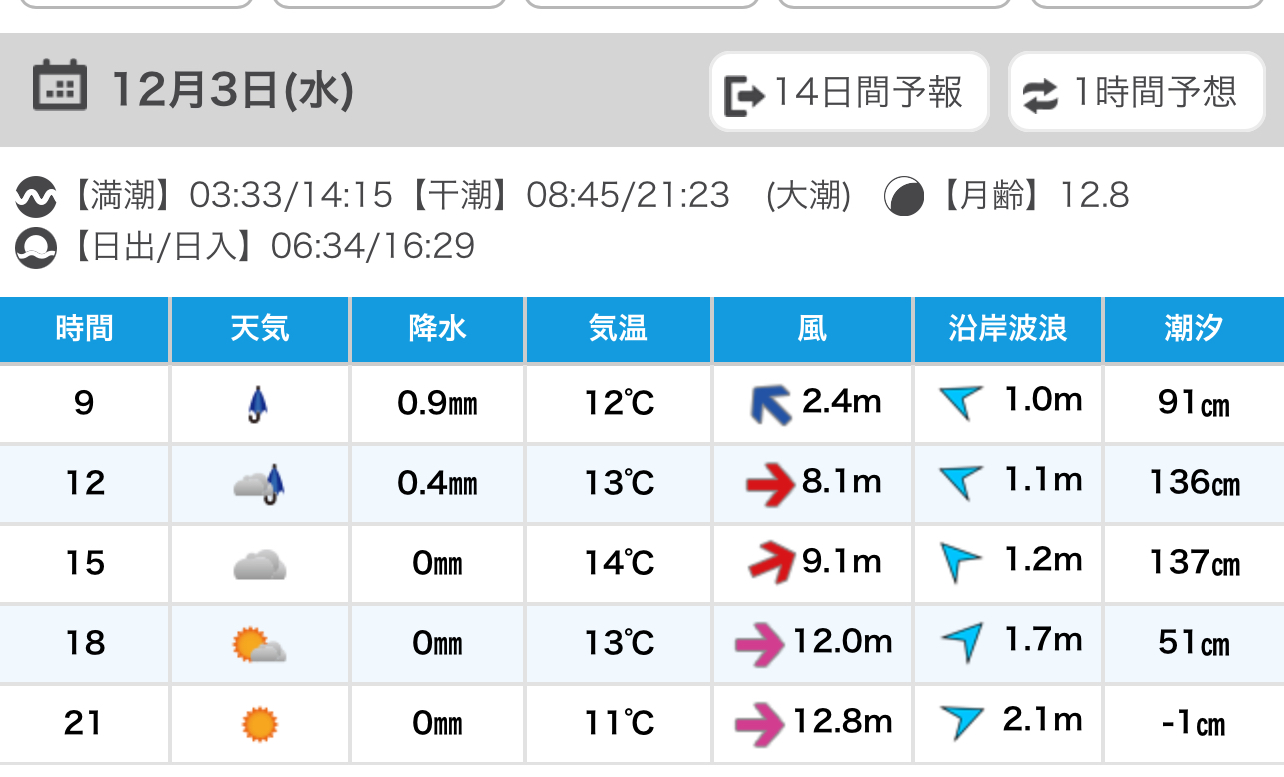
Task: Click the cloudy weather icon at 15時
Action: click(260, 565)
